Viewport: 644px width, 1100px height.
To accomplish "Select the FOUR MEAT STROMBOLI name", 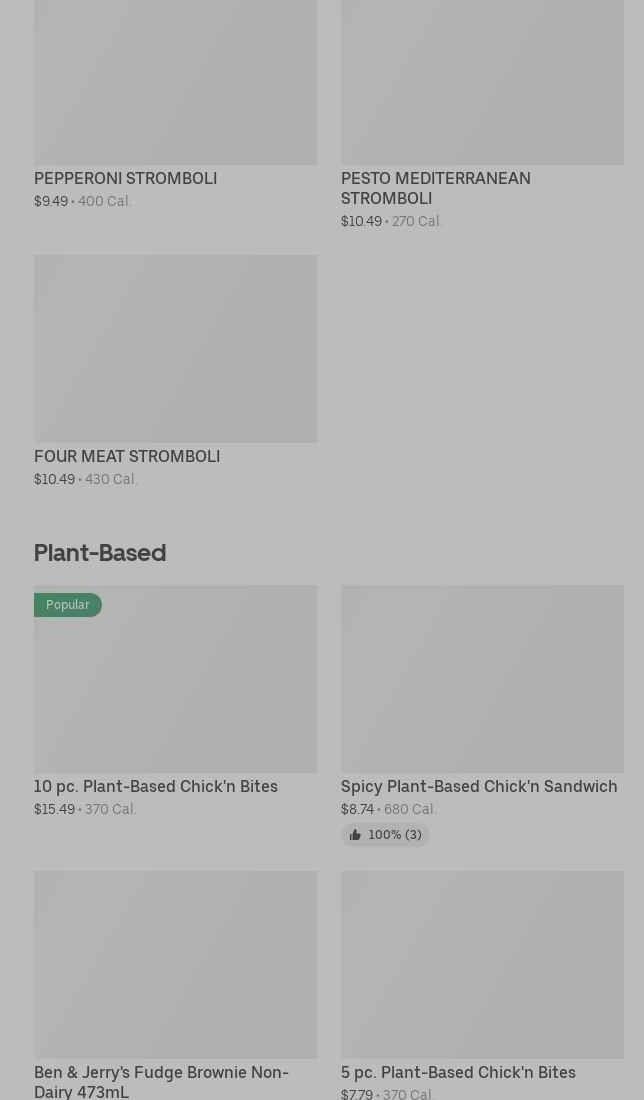I will click(127, 456).
